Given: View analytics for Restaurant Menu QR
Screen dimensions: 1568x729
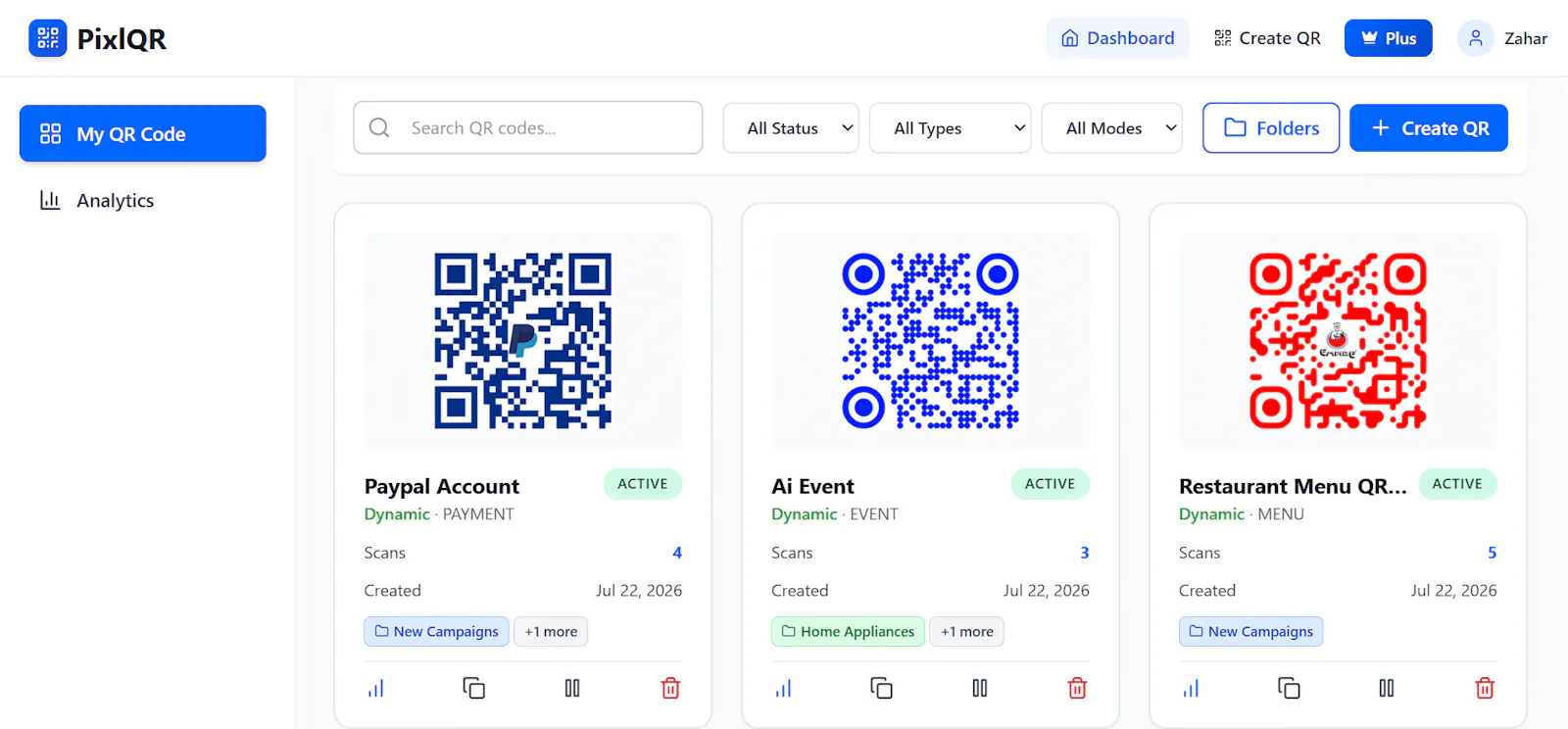Looking at the screenshot, I should (x=1191, y=688).
